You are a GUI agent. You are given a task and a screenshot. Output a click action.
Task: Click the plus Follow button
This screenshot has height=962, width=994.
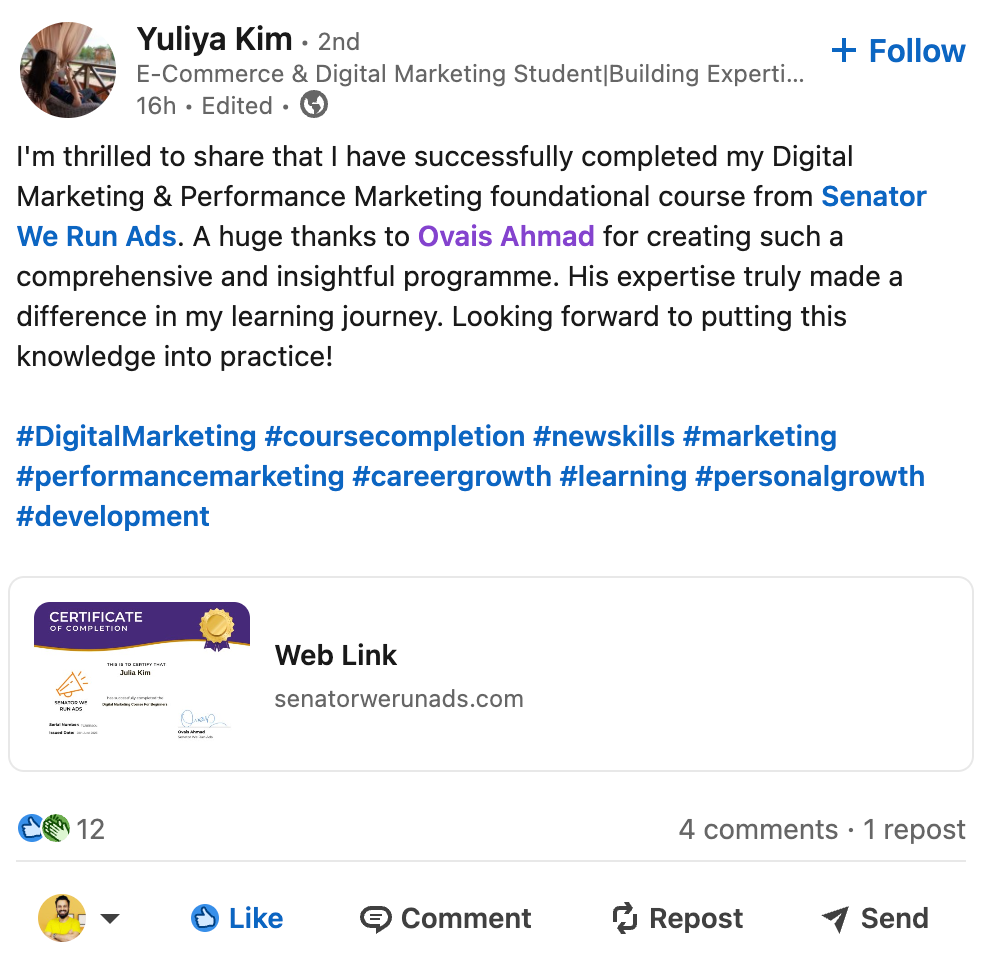pos(897,51)
